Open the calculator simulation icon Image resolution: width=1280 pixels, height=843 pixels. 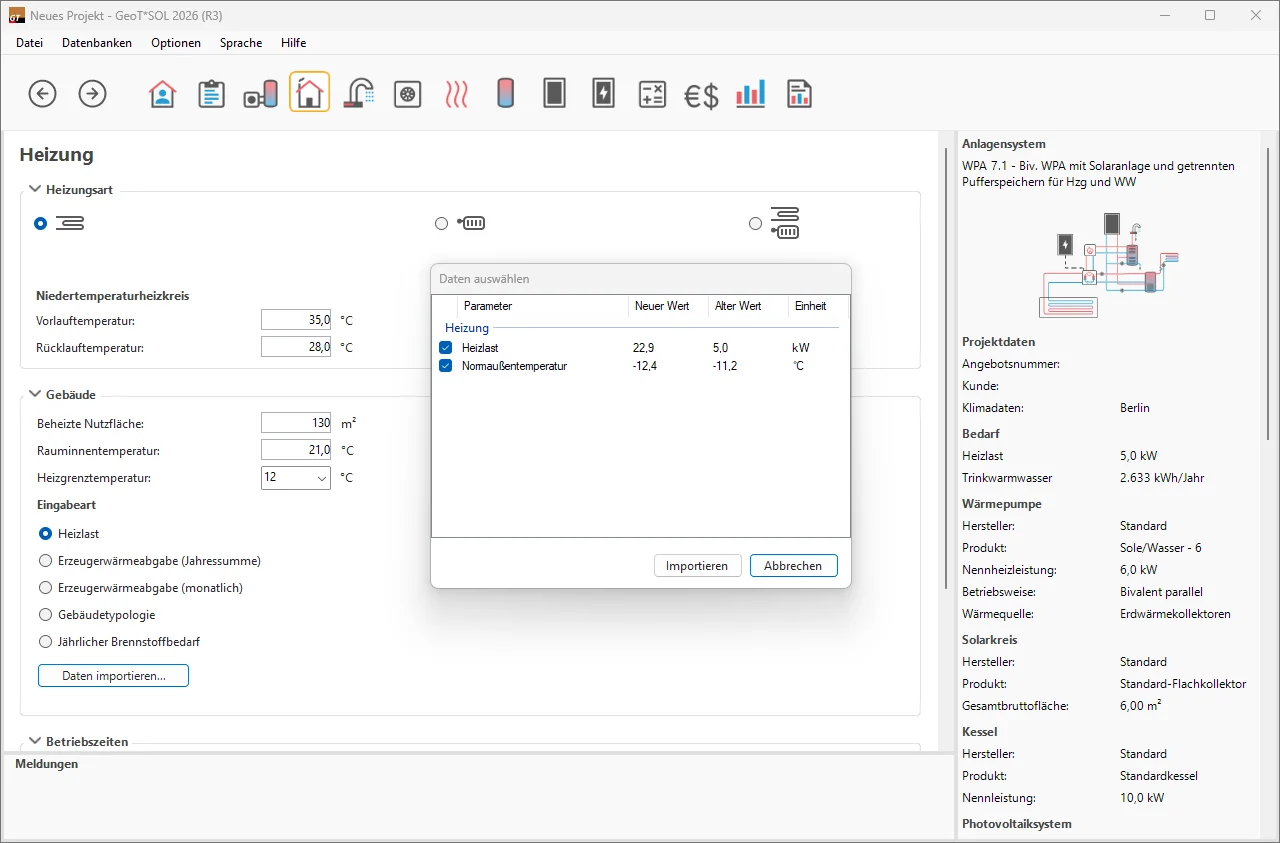click(652, 94)
